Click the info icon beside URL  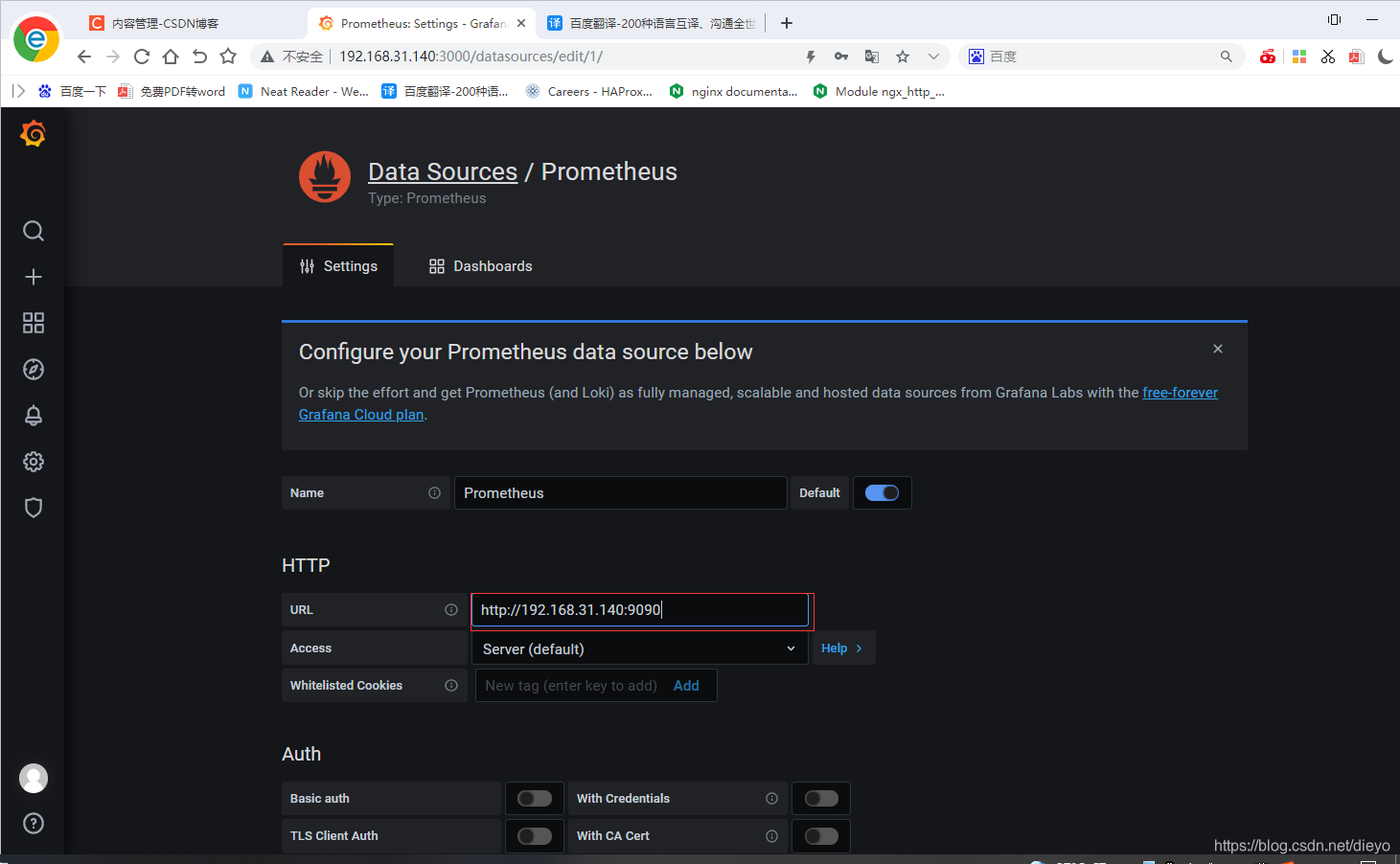click(451, 609)
